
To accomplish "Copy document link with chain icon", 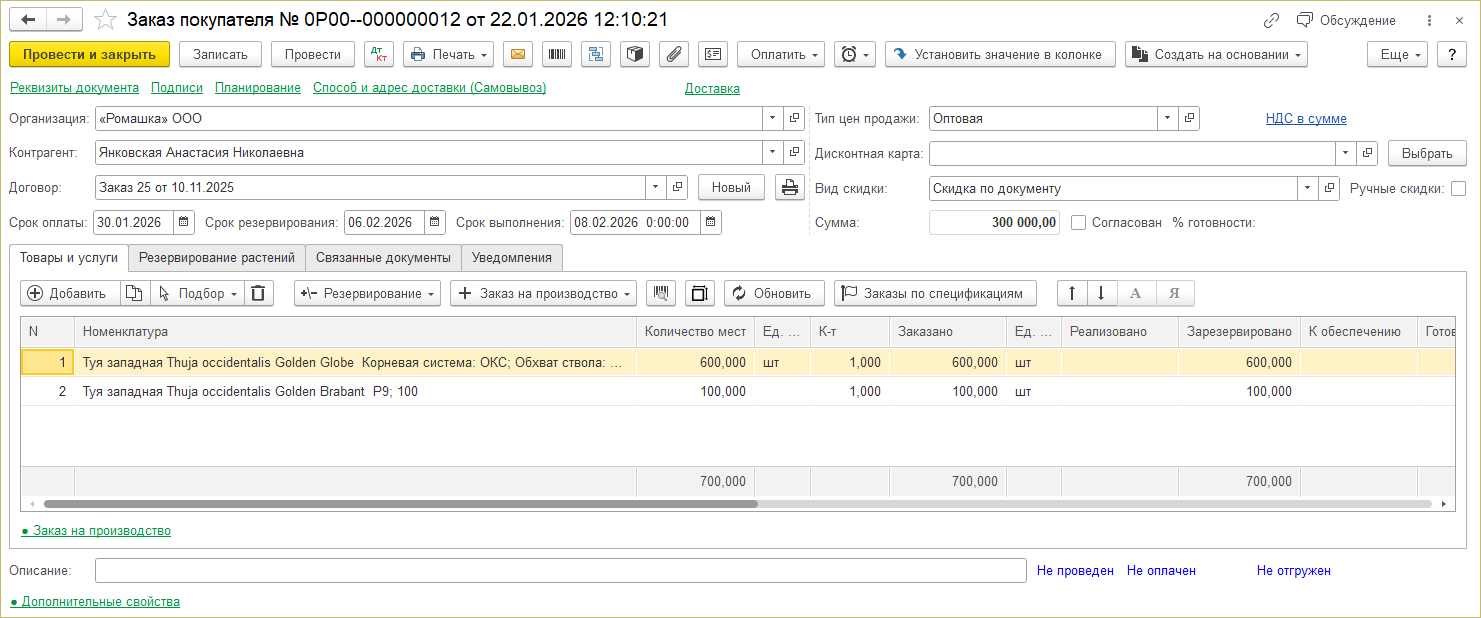I will [x=1271, y=20].
